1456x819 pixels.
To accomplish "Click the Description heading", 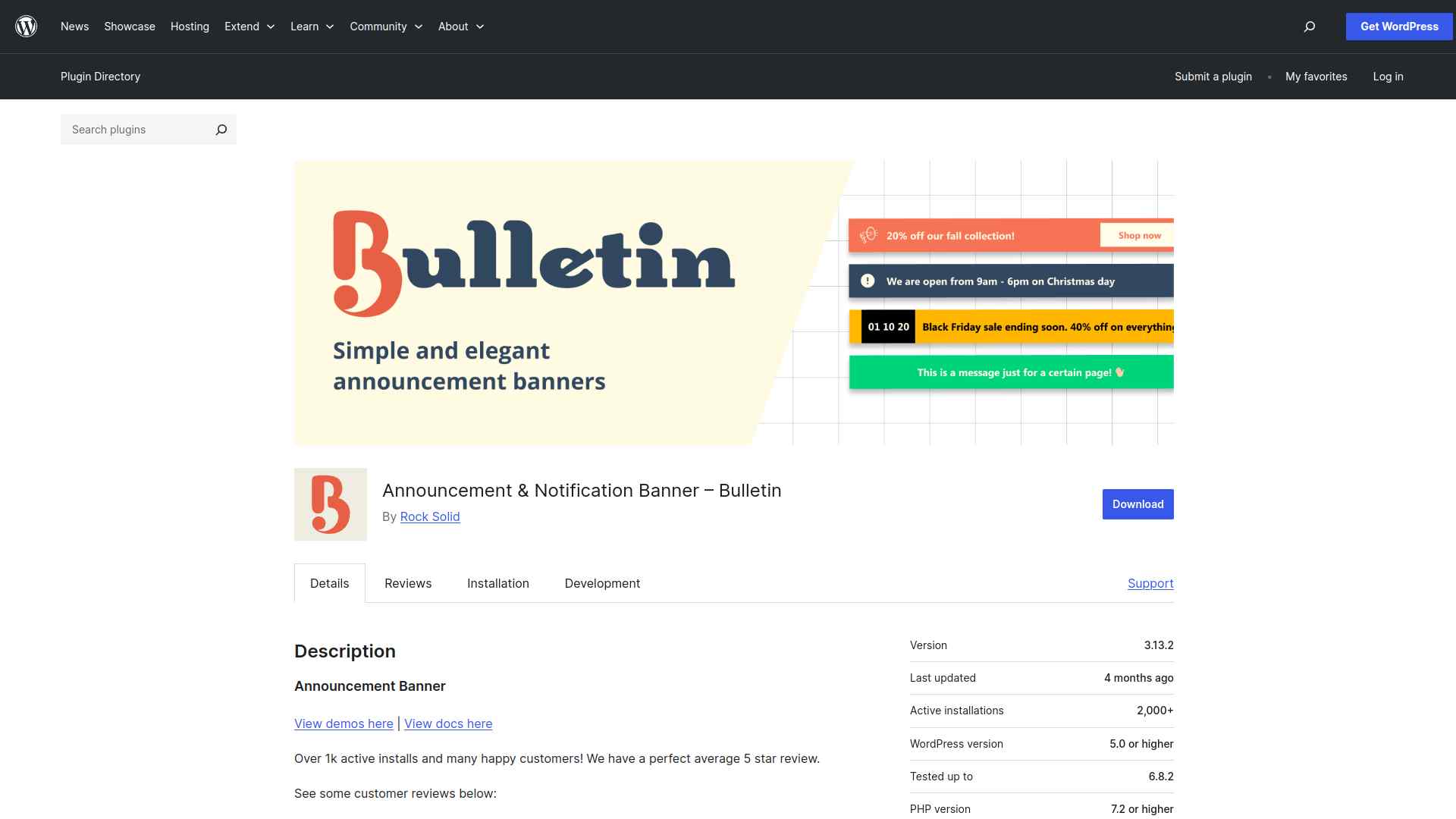I will (x=345, y=651).
